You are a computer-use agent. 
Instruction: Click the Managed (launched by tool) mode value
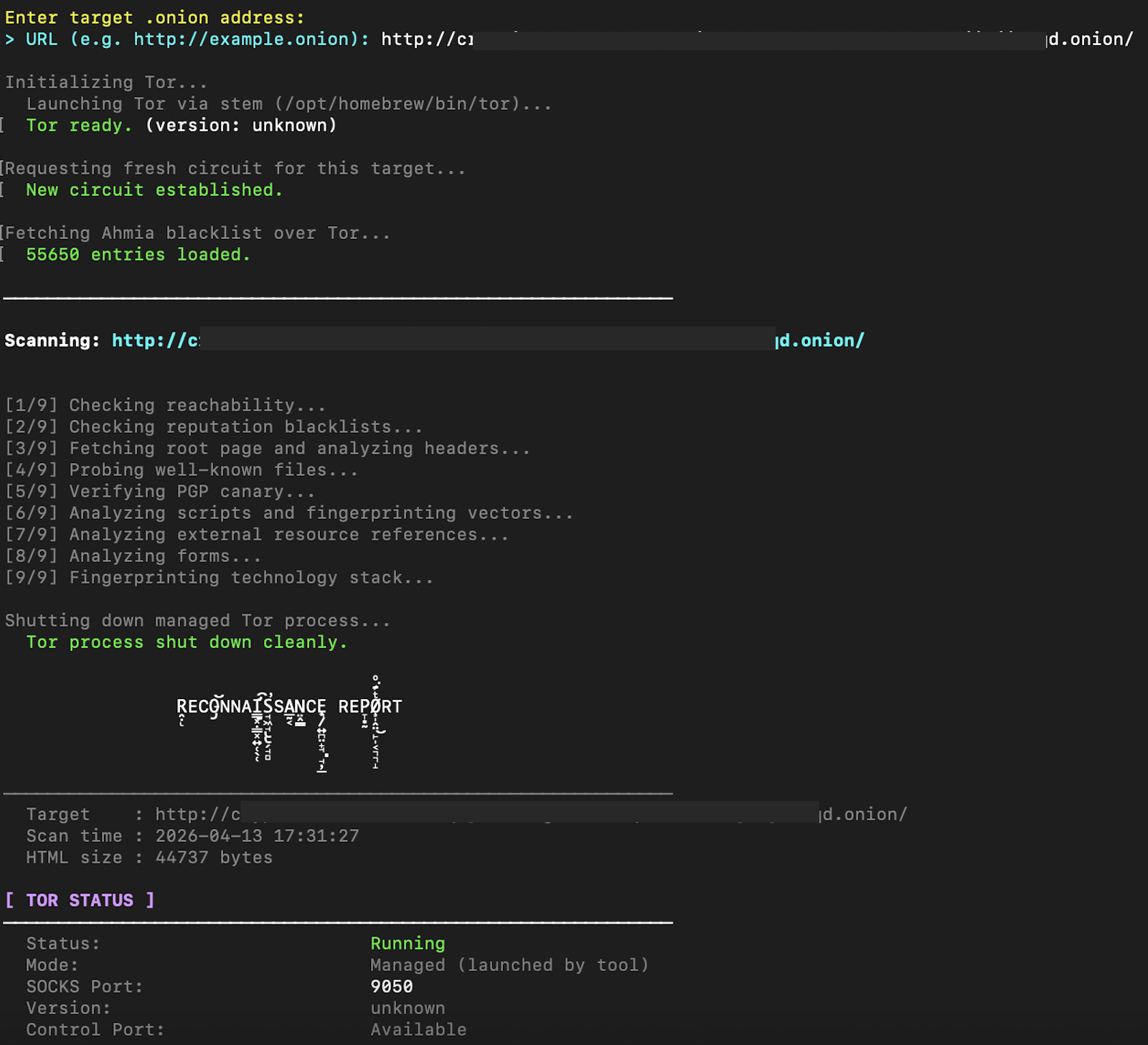[509, 965]
